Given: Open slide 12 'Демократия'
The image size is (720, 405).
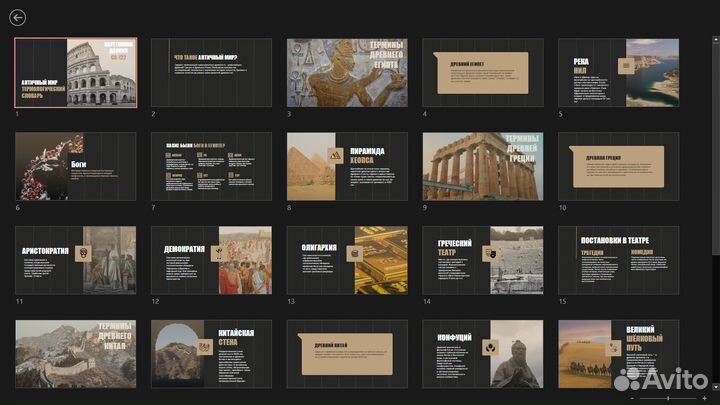Looking at the screenshot, I should (x=211, y=260).
